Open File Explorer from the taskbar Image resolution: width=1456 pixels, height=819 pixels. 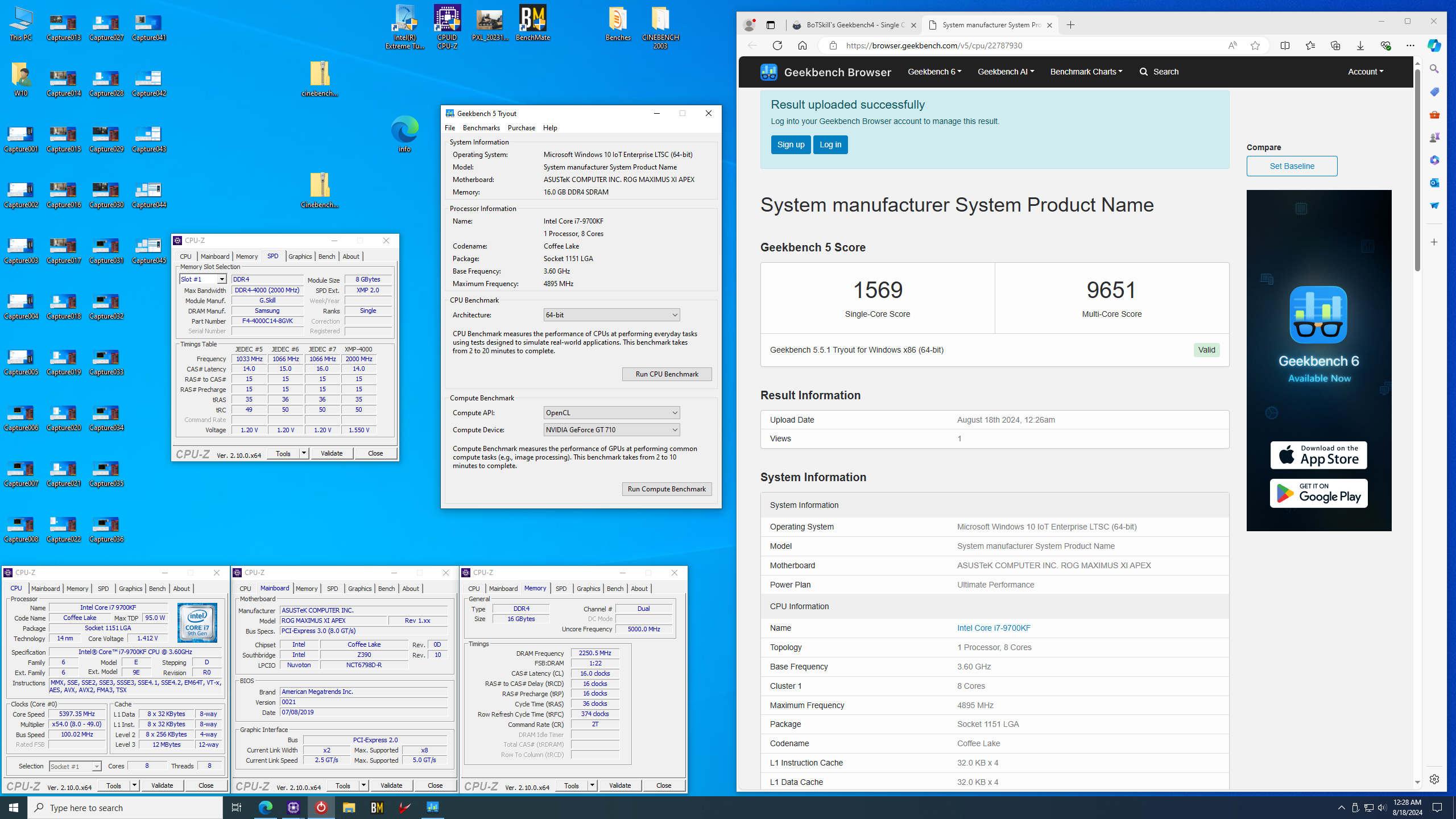349,807
